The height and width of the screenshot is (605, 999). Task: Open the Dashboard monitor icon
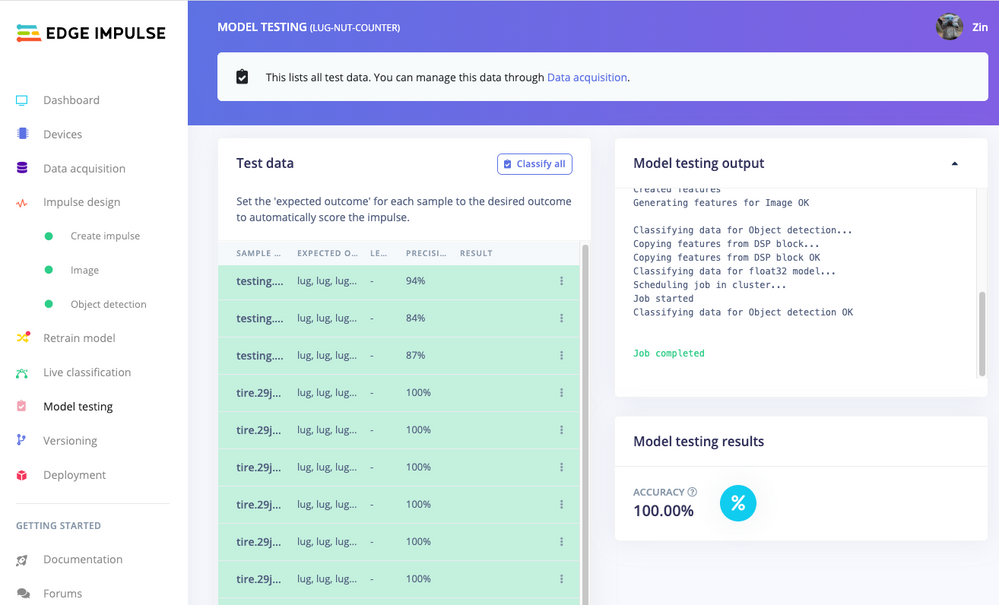tap(22, 100)
